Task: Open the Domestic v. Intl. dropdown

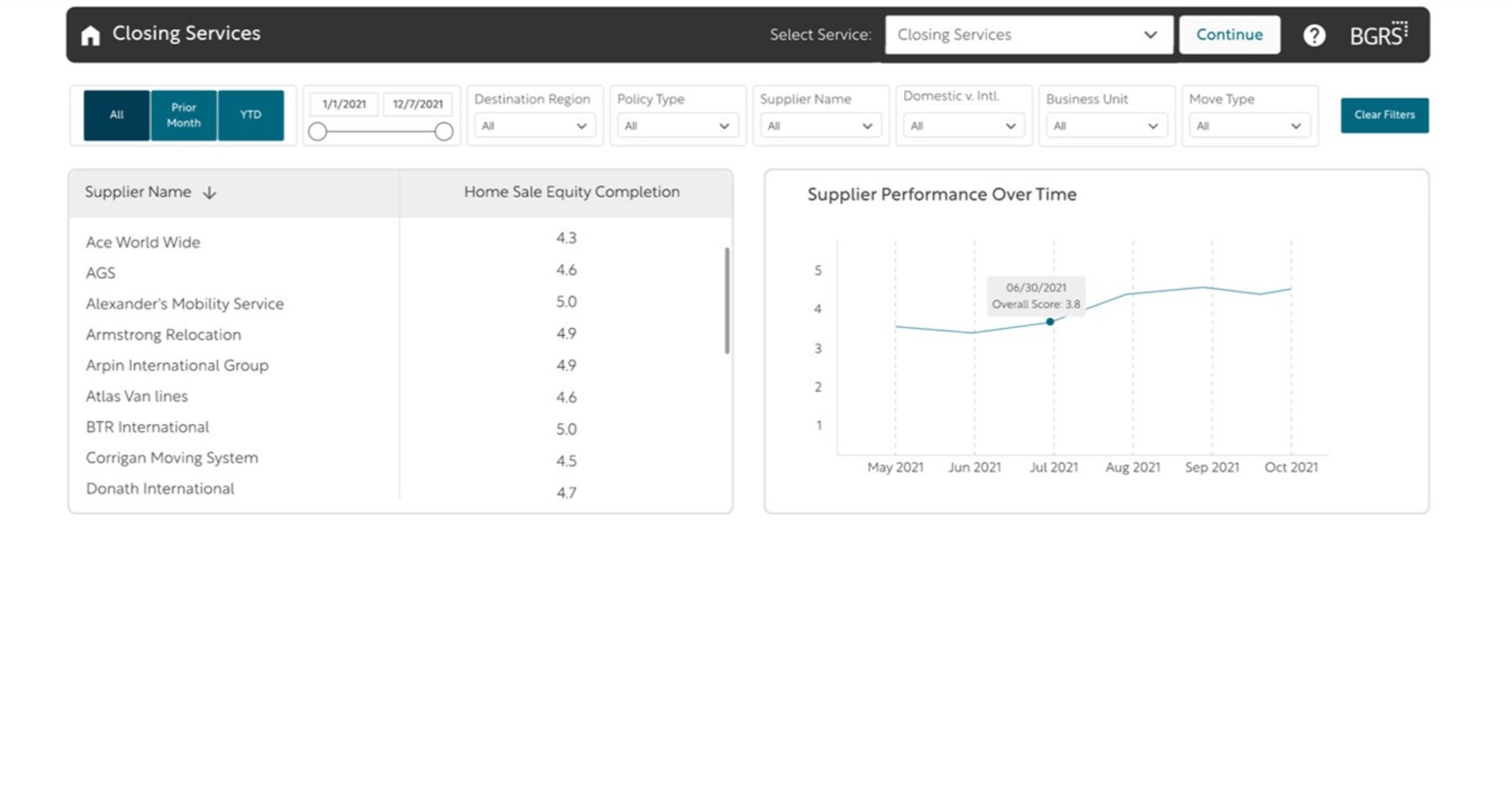Action: pos(962,126)
